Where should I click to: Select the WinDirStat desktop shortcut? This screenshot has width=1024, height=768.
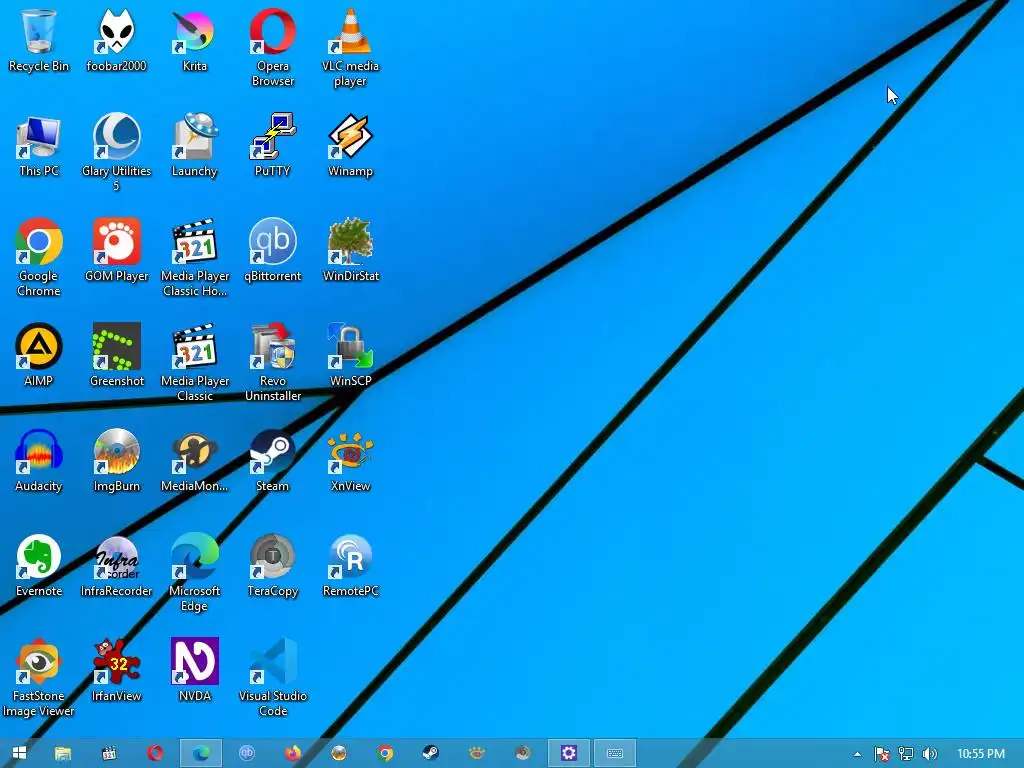tap(351, 251)
